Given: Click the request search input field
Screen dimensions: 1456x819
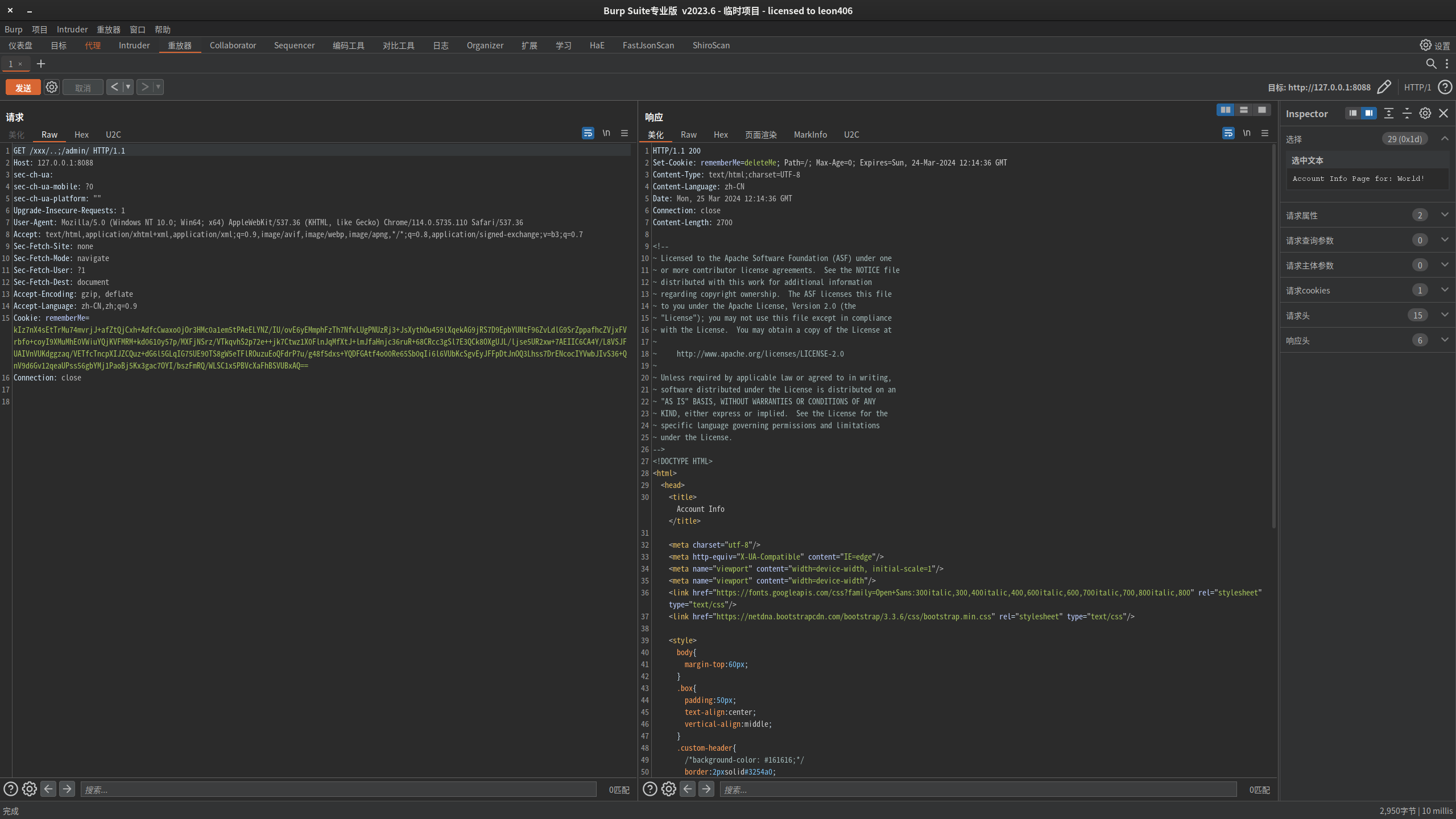Looking at the screenshot, I should 338,789.
